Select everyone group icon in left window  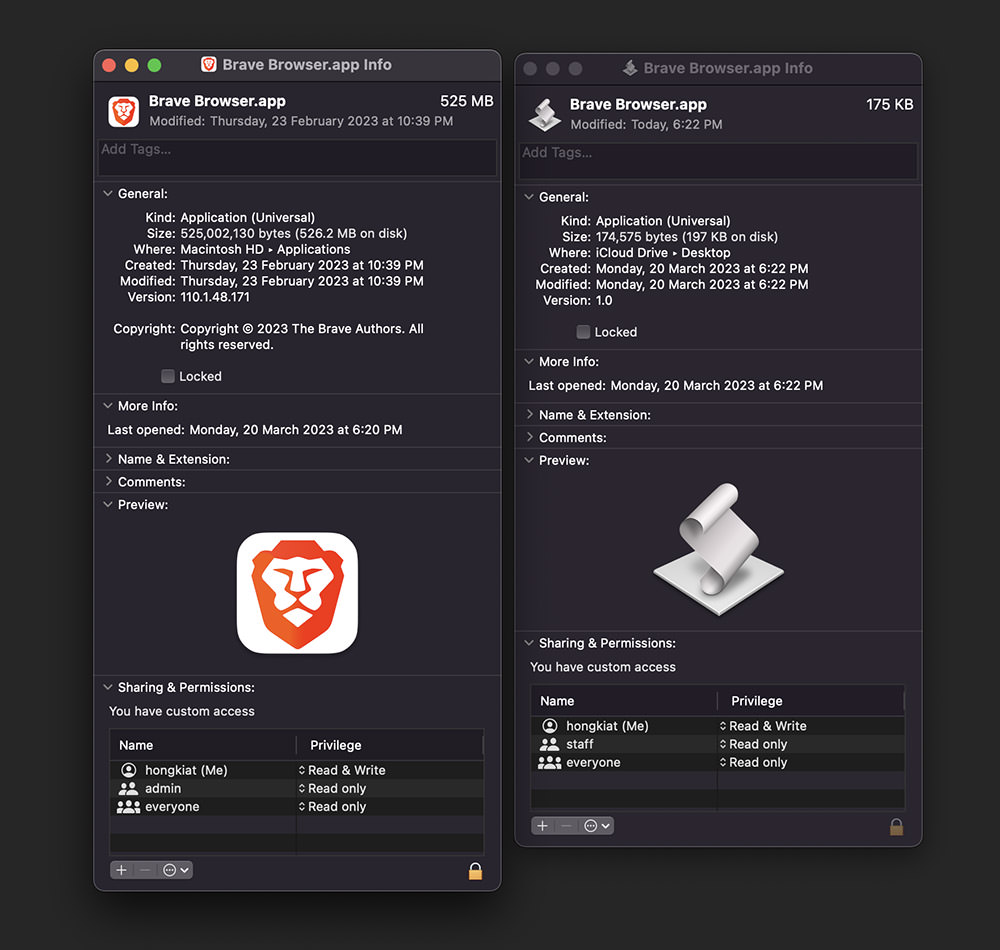click(128, 807)
